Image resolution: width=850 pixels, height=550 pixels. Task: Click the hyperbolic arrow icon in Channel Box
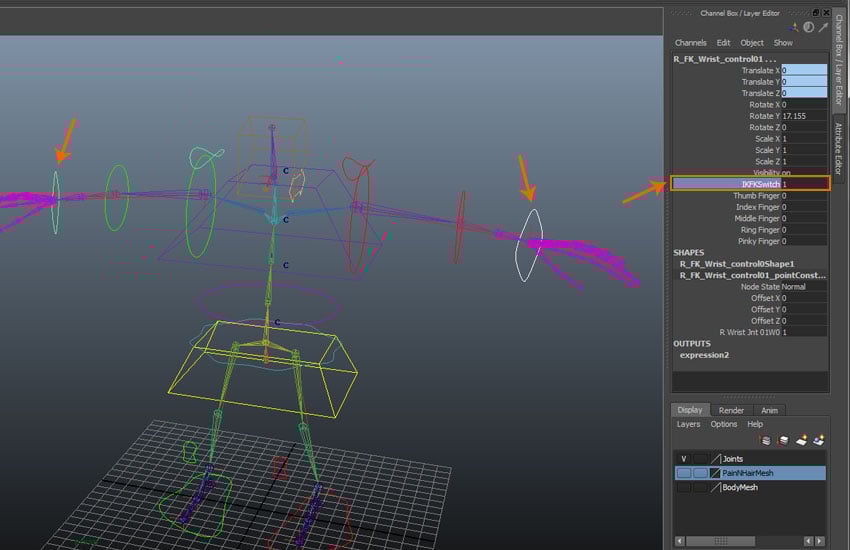pyautogui.click(x=822, y=27)
